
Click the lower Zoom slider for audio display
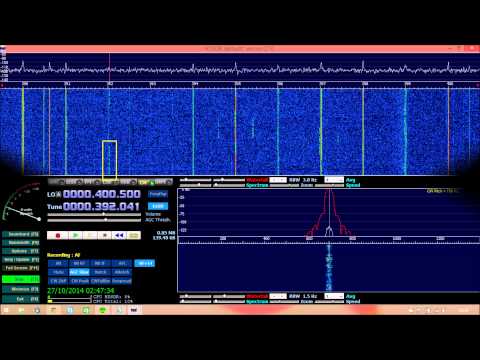pyautogui.click(x=285, y=301)
